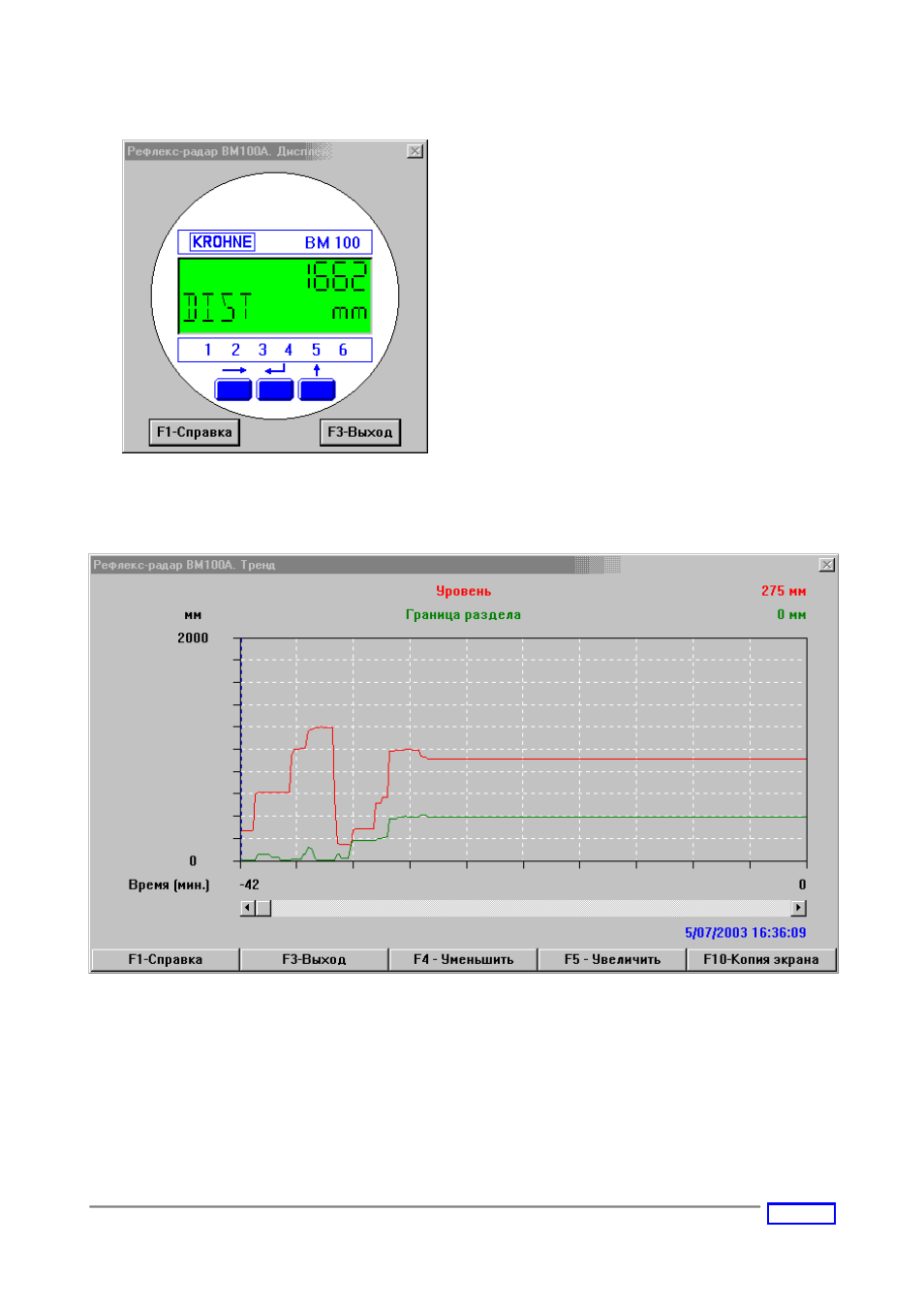
Task: Click the blue page number box
Action: pyautogui.click(x=801, y=1214)
